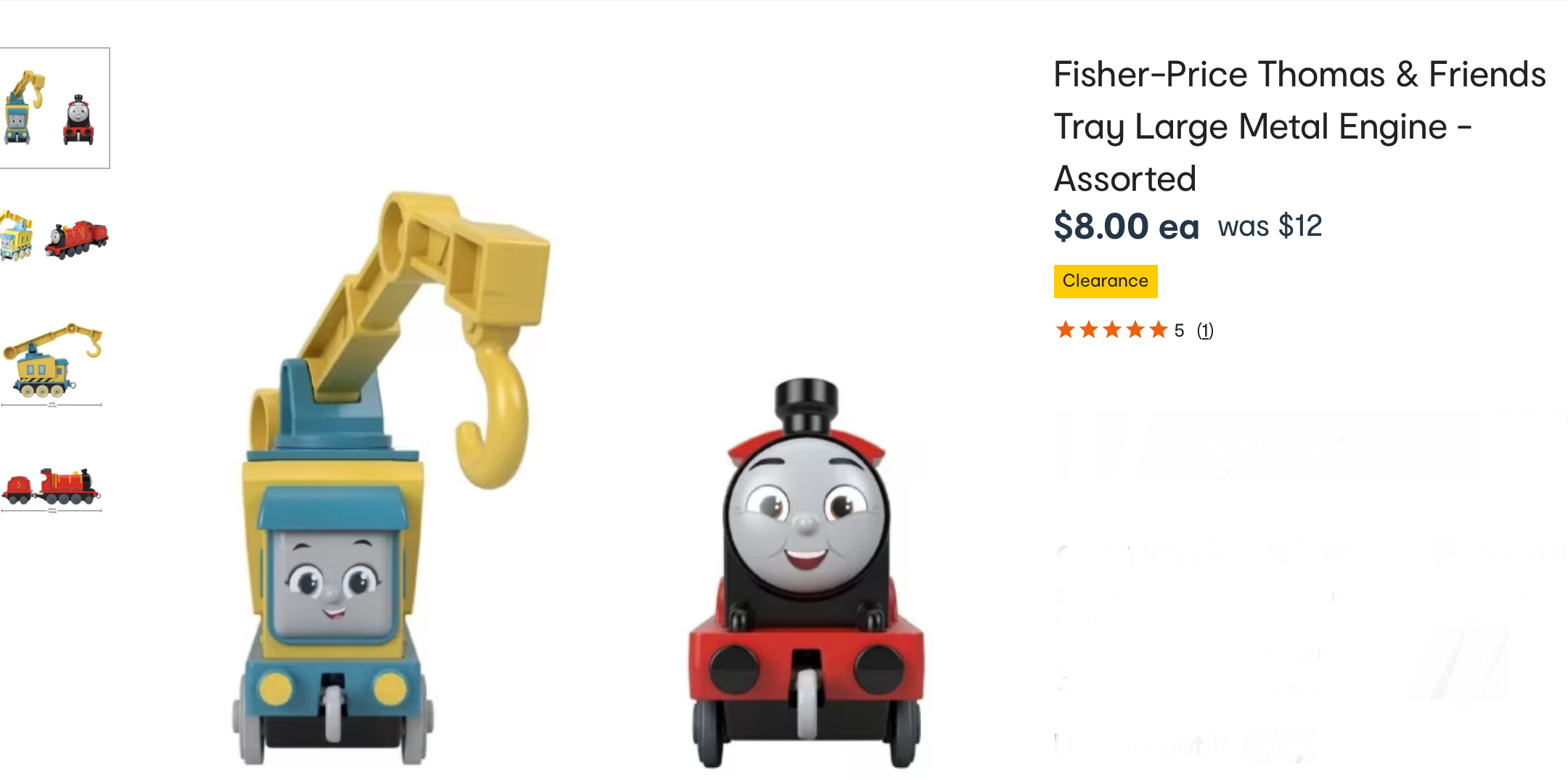Click the first orange rating star

[1065, 330]
